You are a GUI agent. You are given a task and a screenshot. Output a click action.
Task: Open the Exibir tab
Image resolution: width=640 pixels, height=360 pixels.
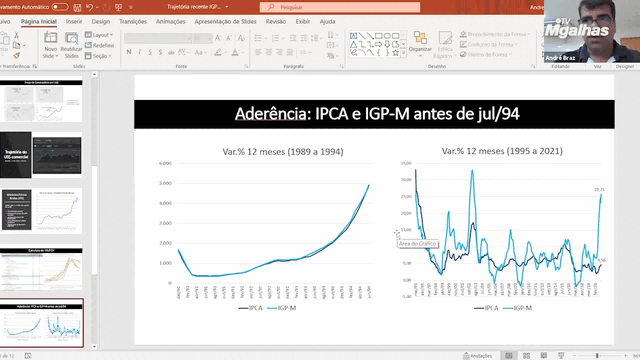(x=303, y=22)
